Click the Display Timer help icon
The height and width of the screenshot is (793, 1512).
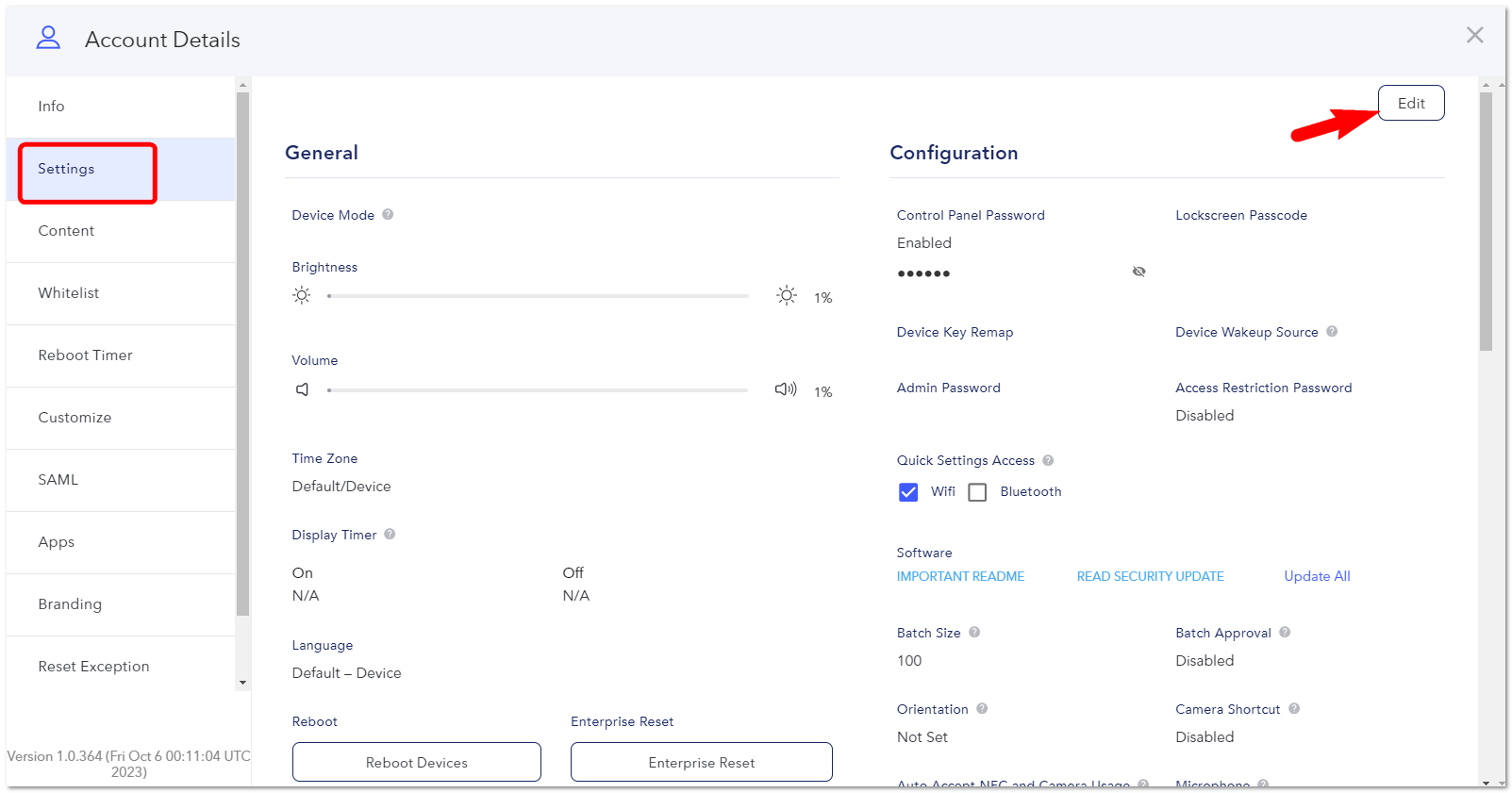[390, 535]
